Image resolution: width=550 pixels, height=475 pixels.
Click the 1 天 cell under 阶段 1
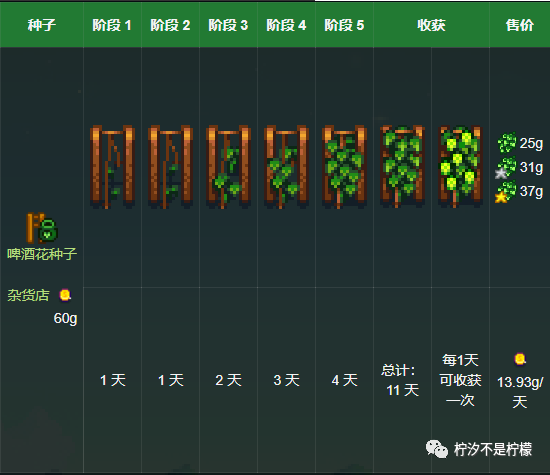click(113, 380)
